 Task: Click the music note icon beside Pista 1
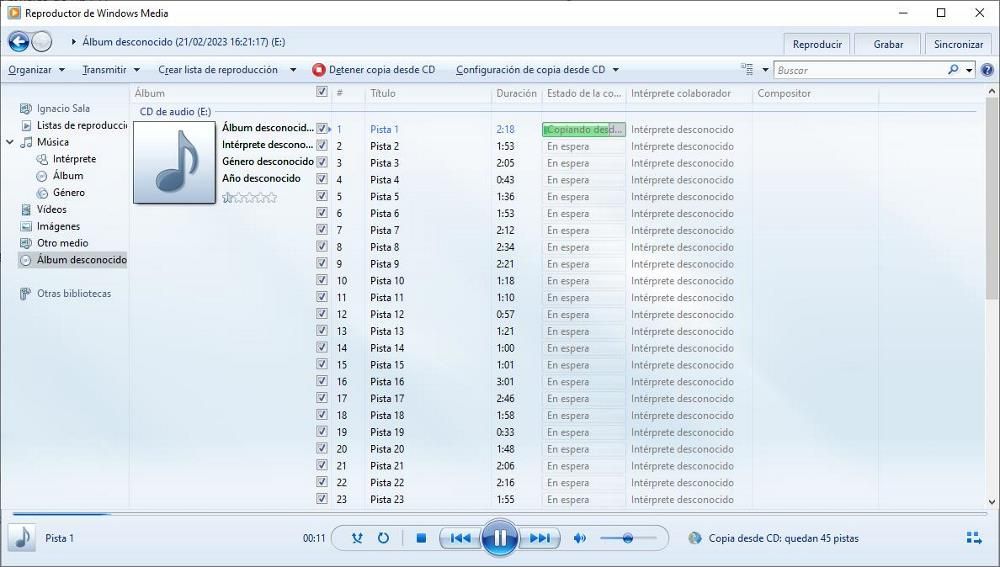tap(22, 538)
